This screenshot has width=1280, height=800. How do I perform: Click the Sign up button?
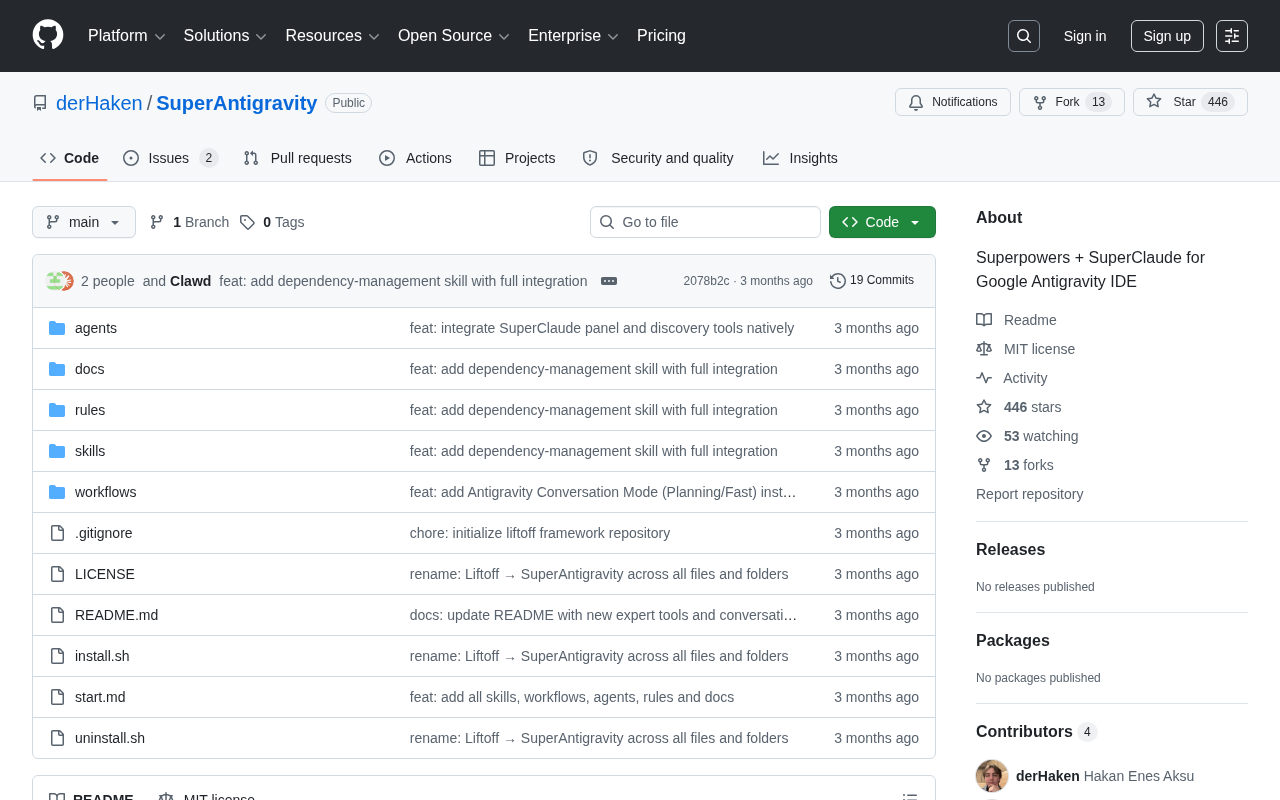(x=1167, y=36)
